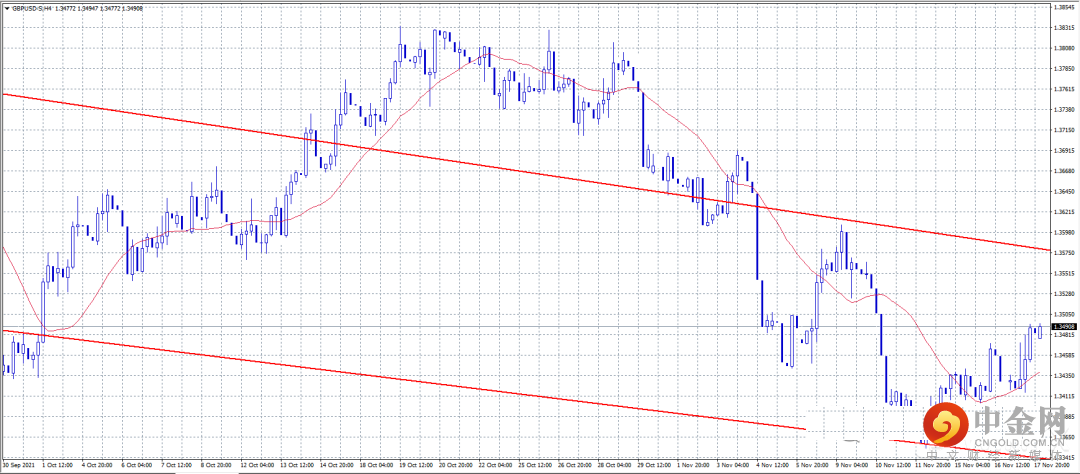
Task: Click price level 1.34115 on price scale
Action: [x=1066, y=396]
